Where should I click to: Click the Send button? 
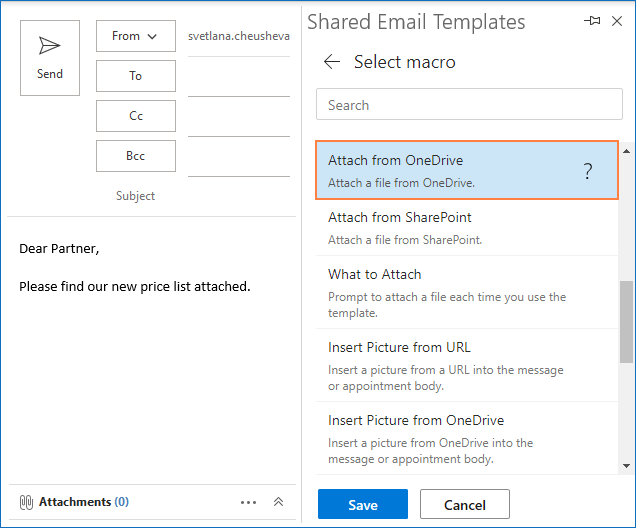pyautogui.click(x=50, y=58)
